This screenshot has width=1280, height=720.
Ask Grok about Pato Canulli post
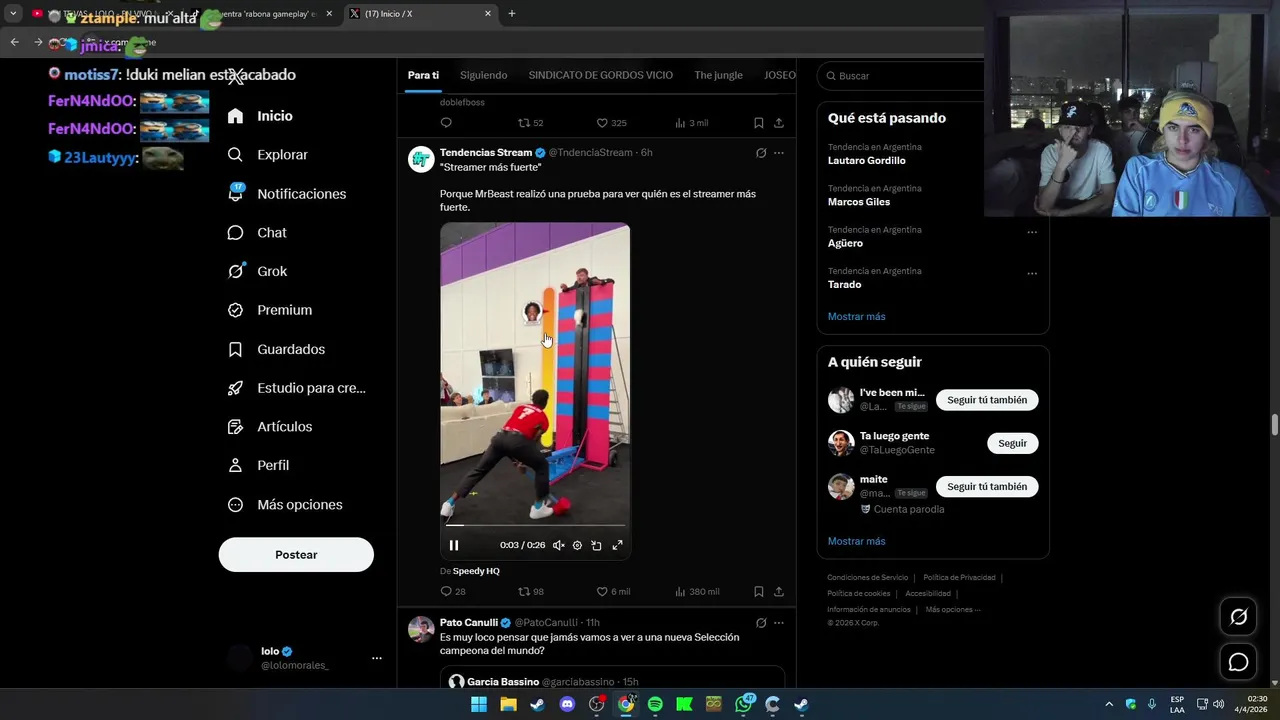coord(761,623)
